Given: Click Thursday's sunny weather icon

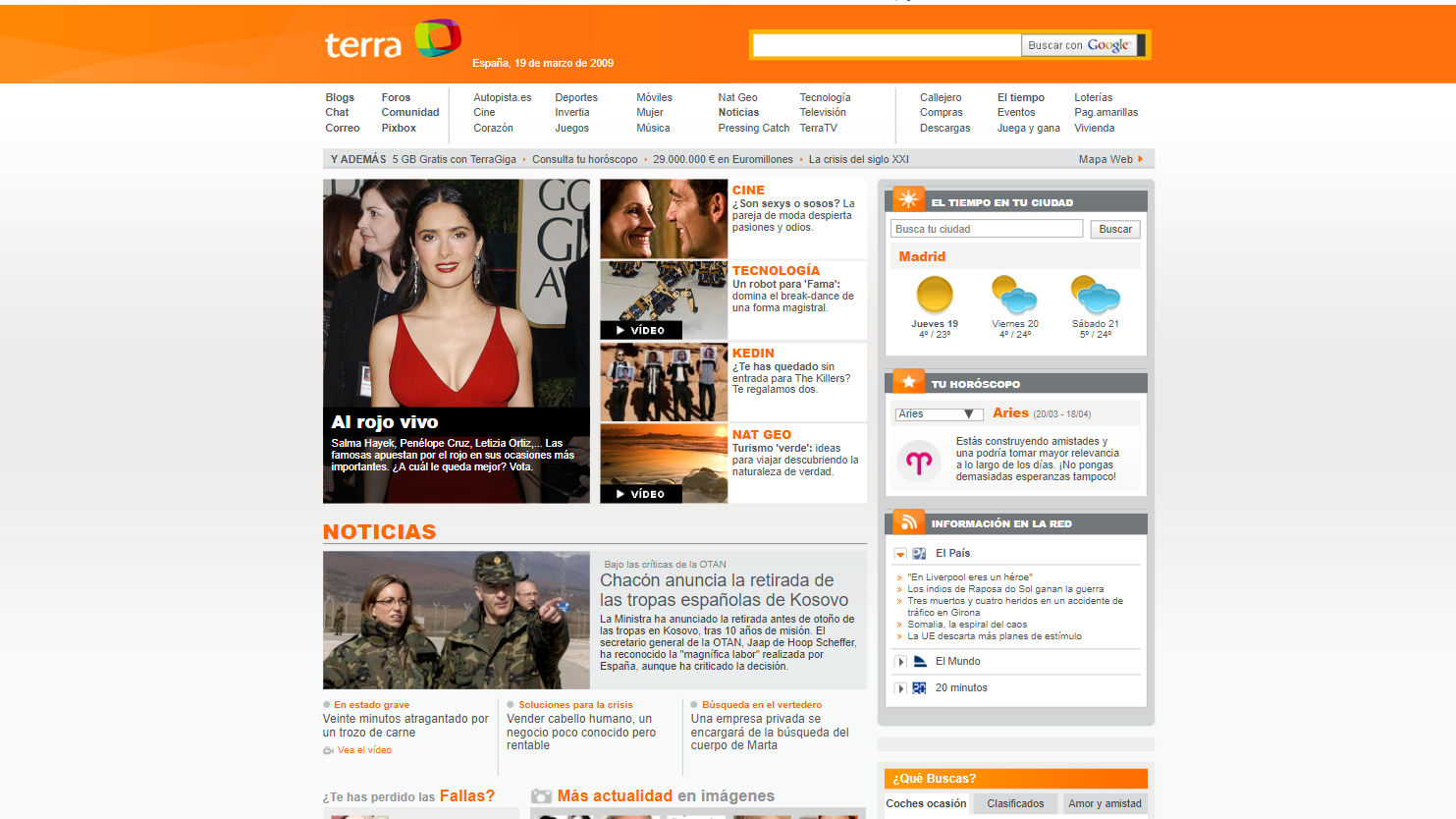Looking at the screenshot, I should click(x=934, y=295).
